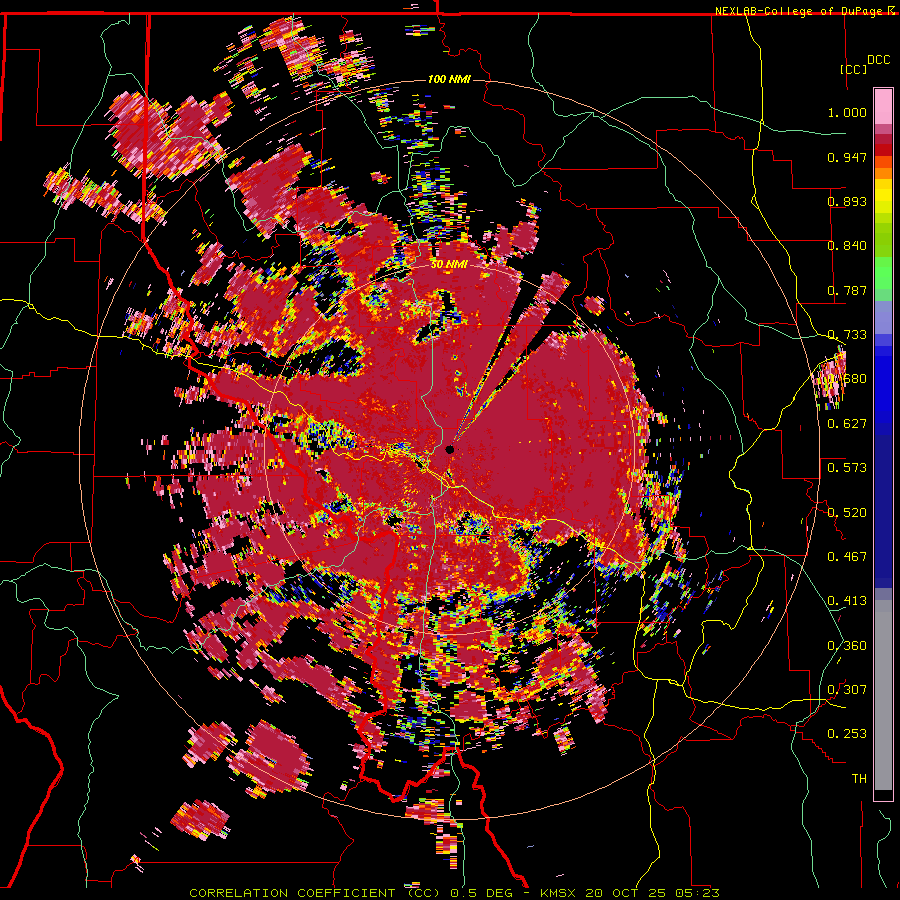
Task: Click the 100 NMI range ring label
Action: (x=449, y=79)
